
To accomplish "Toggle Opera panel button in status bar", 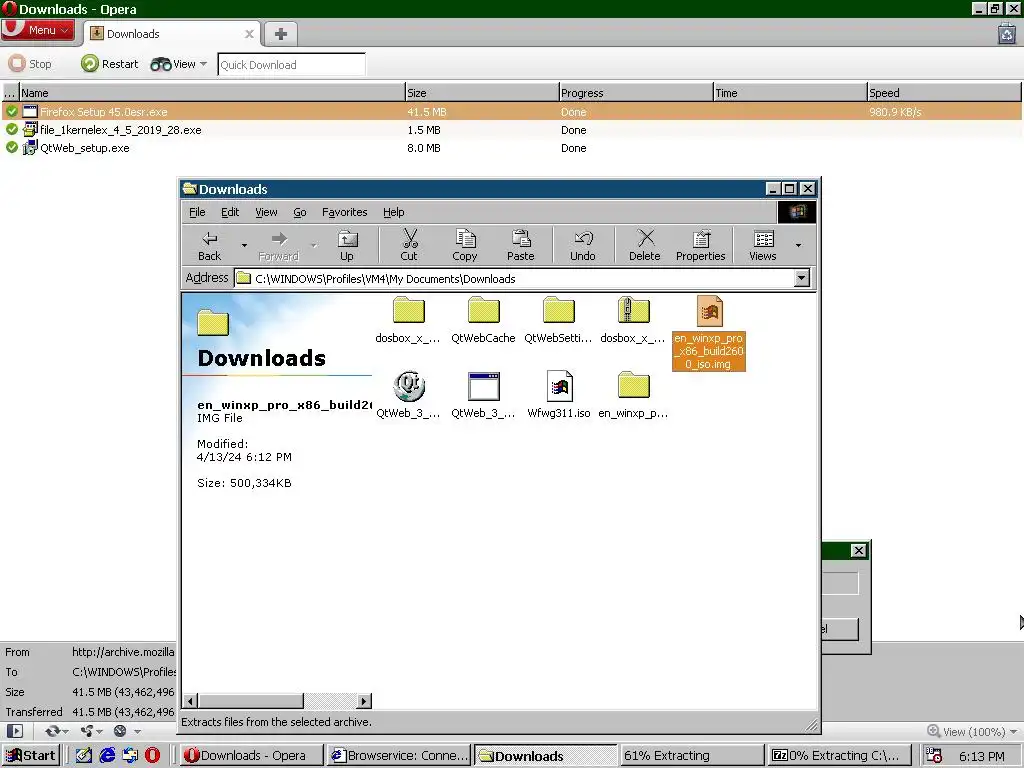I will (x=14, y=731).
